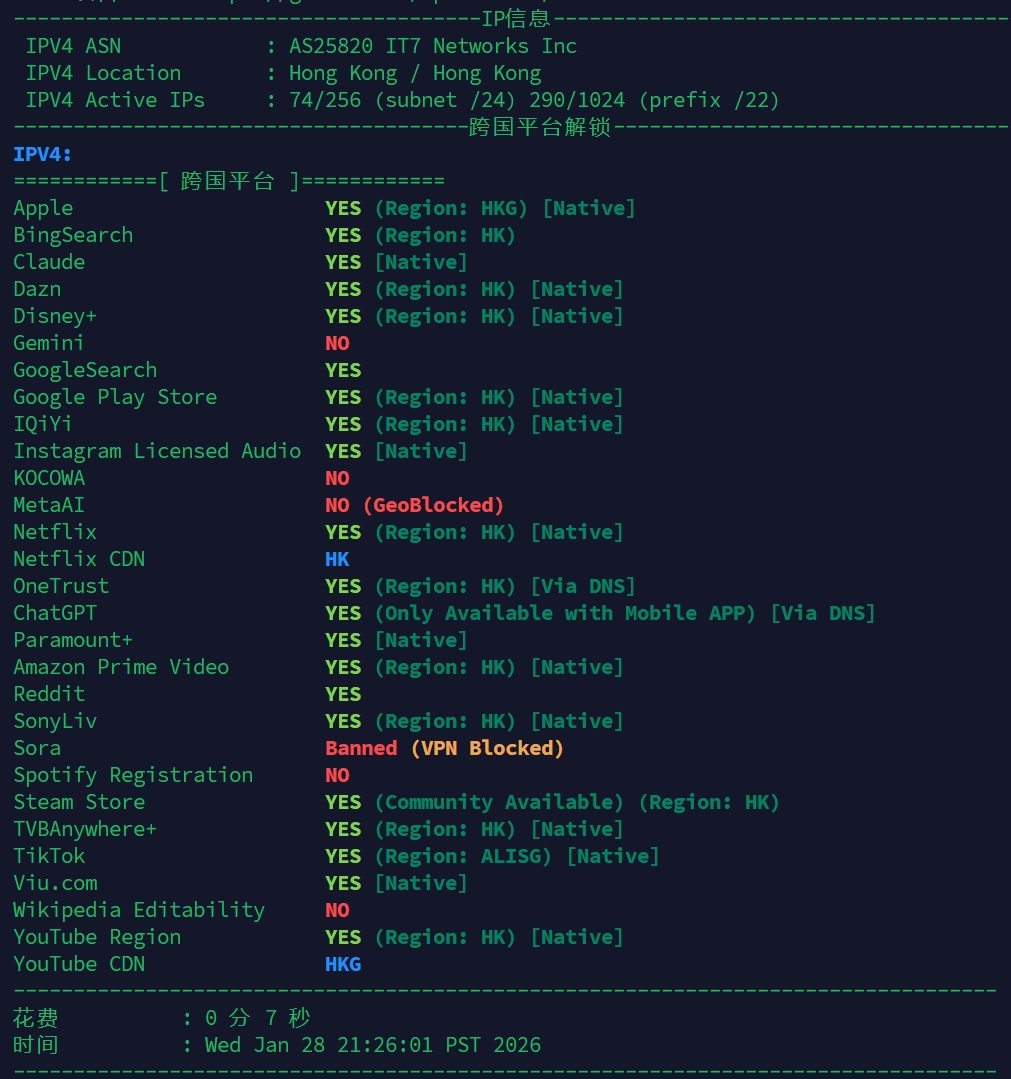Click the TikTok Region ALISG text

click(x=463, y=856)
